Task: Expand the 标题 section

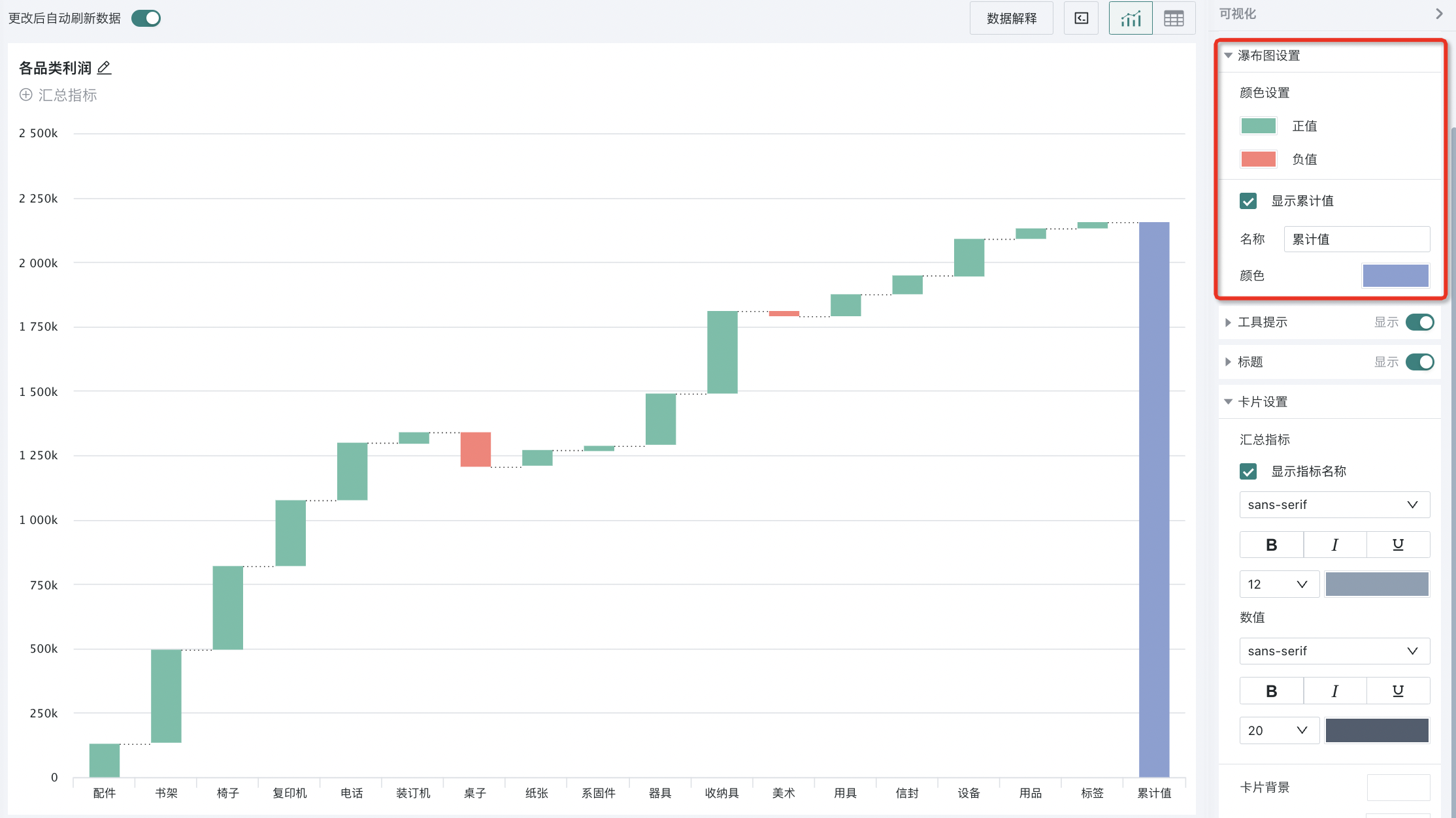Action: point(1228,362)
